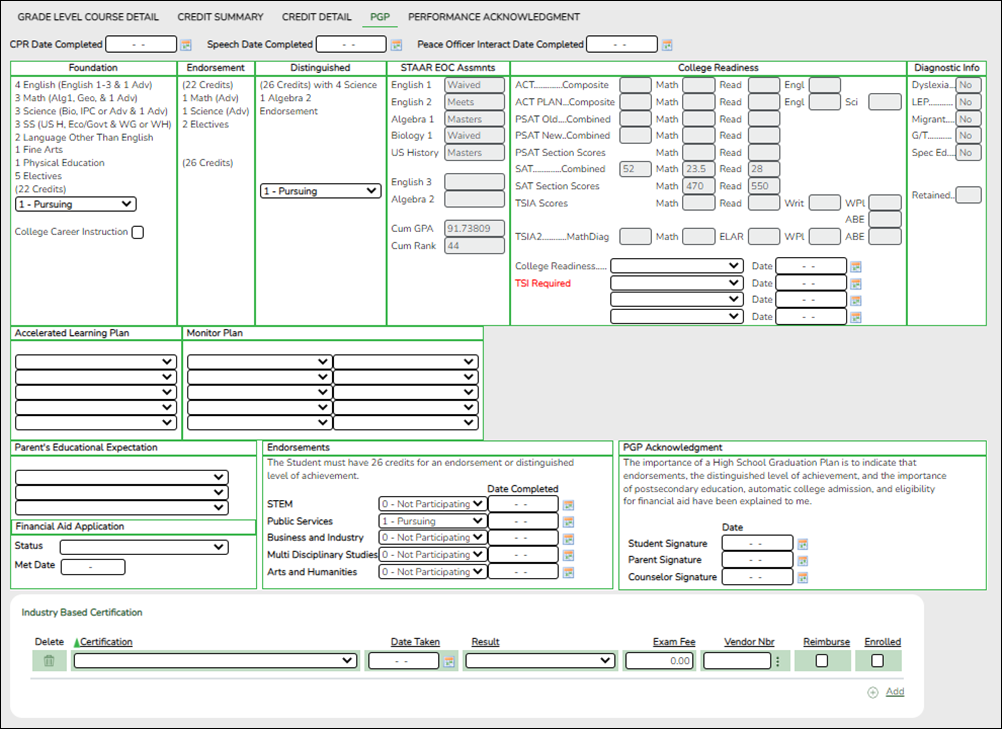This screenshot has width=1002, height=729.
Task: Click the calendar icon beside STEM Date Completed
Action: [x=567, y=505]
